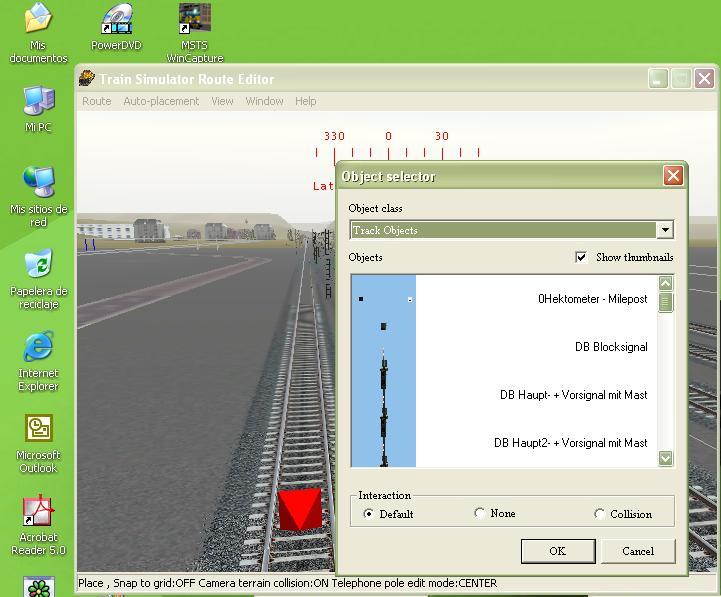Open the Route menu
The width and height of the screenshot is (721, 597).
pos(97,101)
